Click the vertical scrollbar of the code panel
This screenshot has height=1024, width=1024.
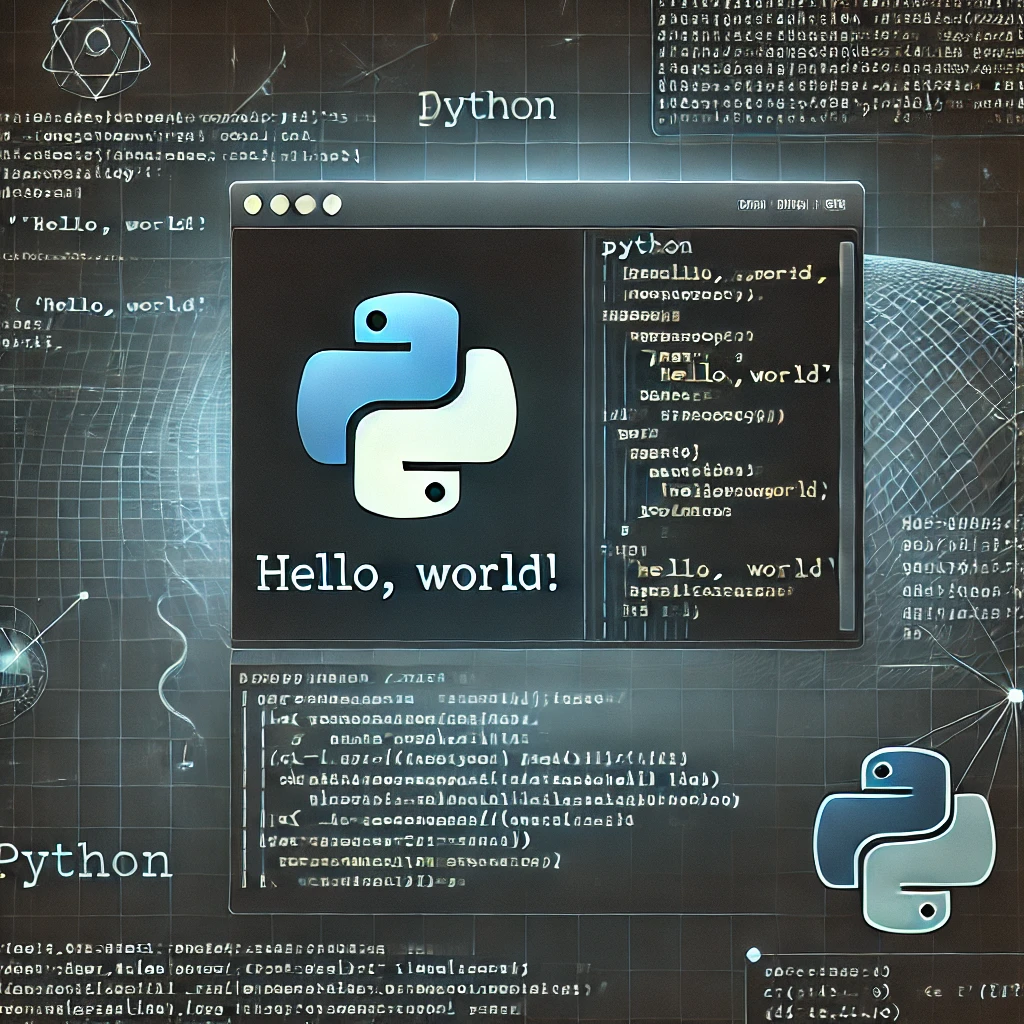[x=846, y=436]
